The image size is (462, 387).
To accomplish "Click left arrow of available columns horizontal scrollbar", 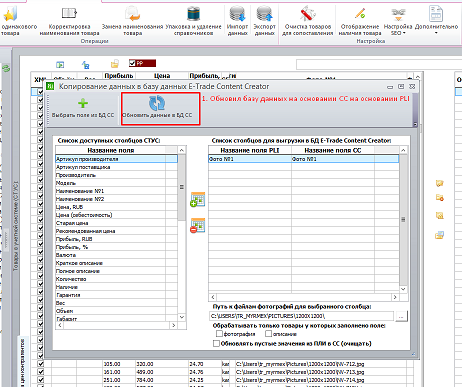I will tap(60, 325).
